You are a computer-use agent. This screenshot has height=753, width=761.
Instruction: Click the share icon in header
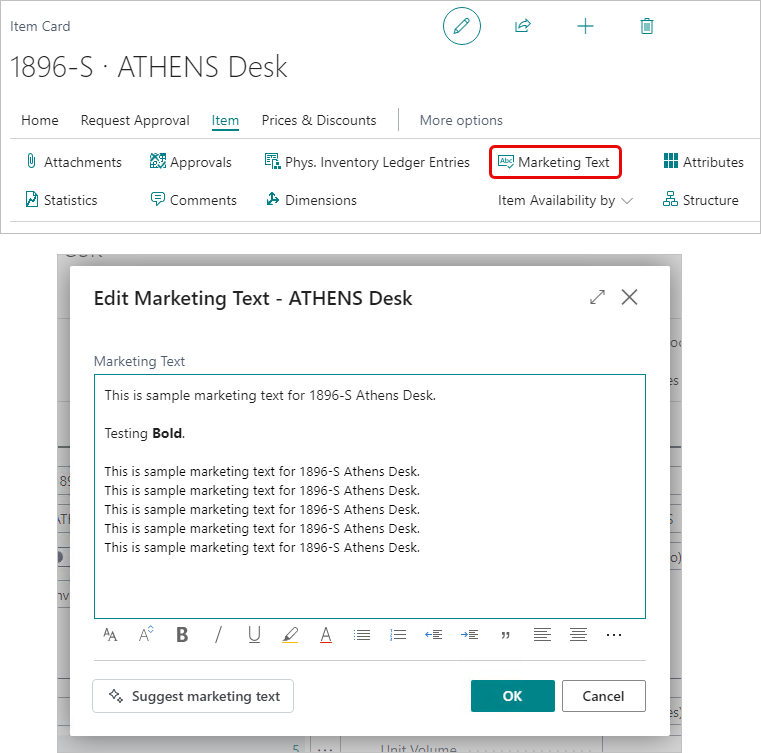pos(523,26)
